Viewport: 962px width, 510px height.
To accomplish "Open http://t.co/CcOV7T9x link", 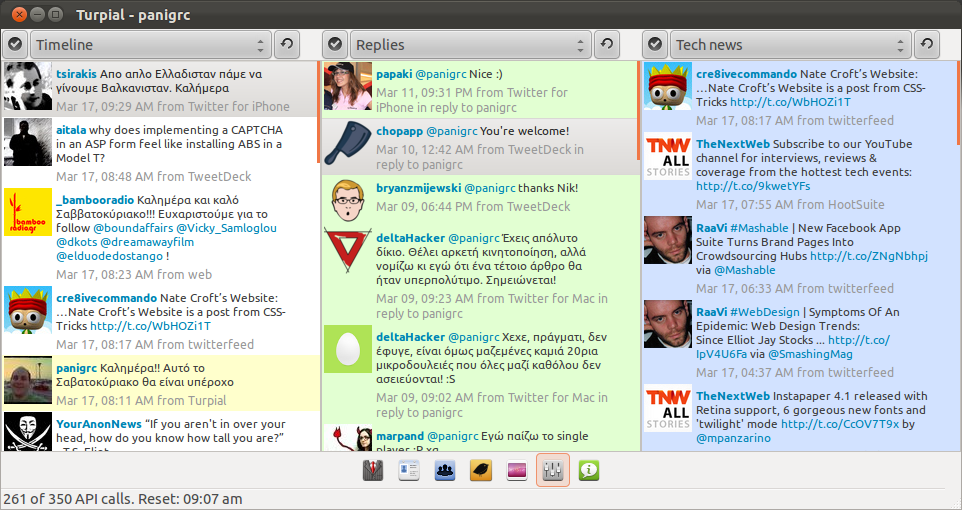I will pyautogui.click(x=840, y=424).
